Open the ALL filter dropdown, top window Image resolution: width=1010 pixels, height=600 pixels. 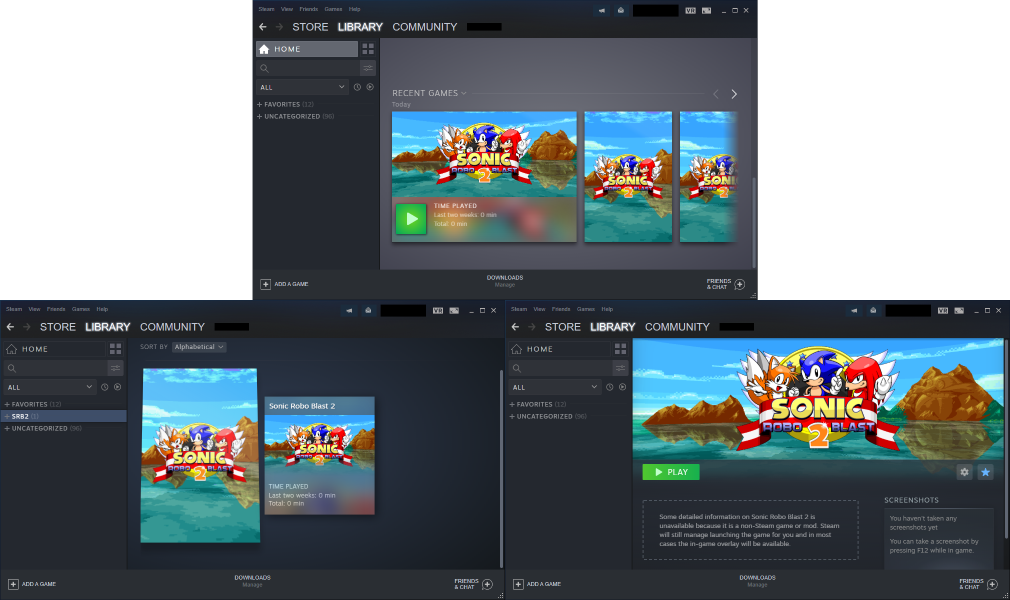[302, 87]
